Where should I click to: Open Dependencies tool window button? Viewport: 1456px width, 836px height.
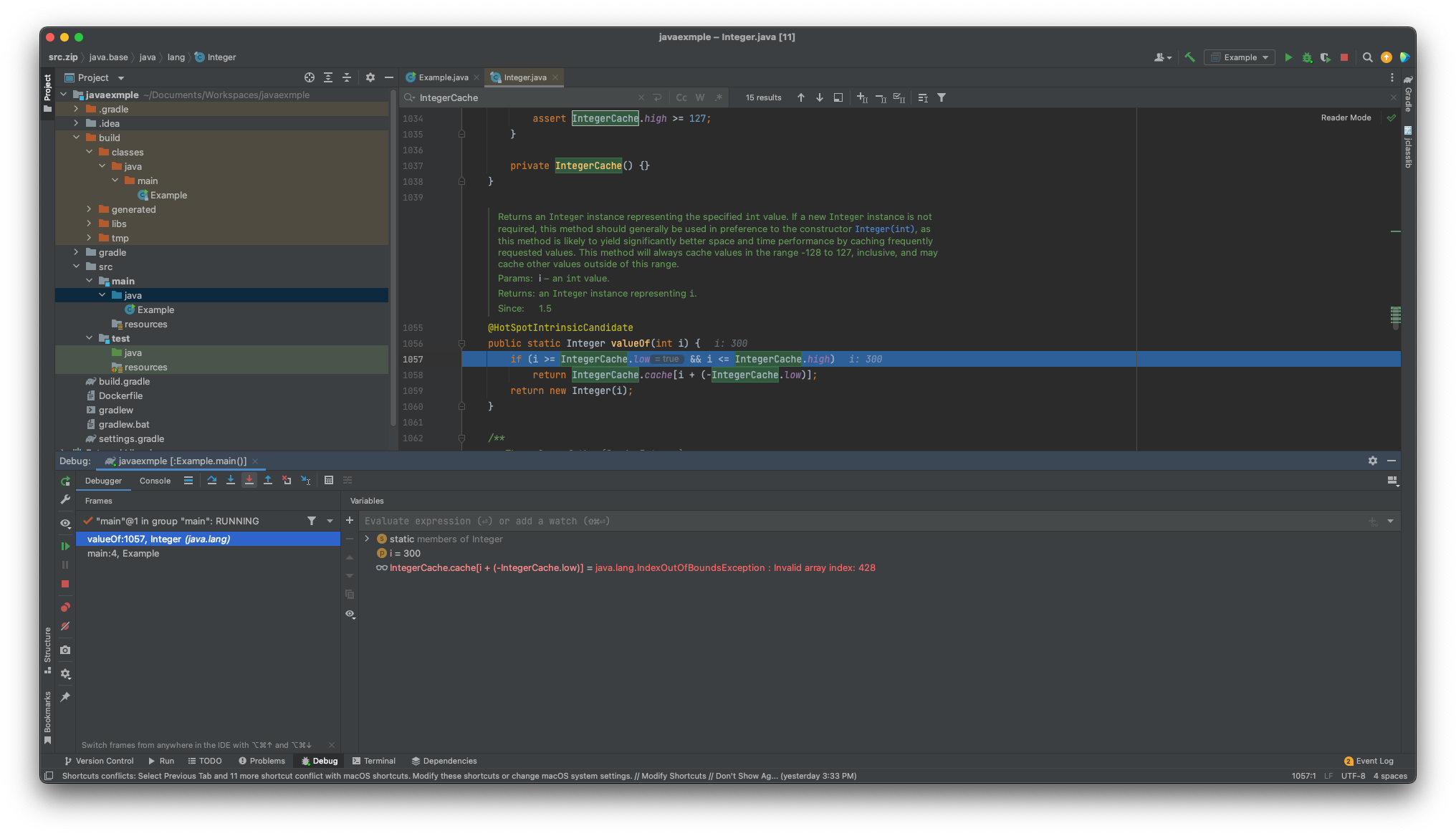[444, 761]
